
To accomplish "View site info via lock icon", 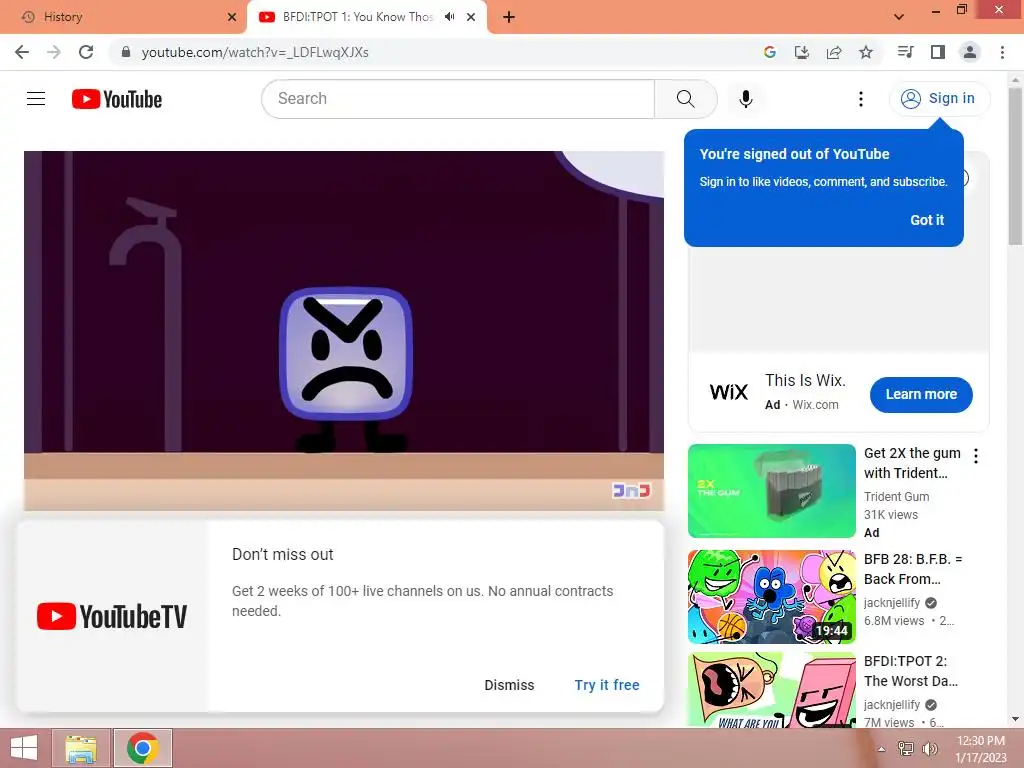I will click(x=126, y=52).
